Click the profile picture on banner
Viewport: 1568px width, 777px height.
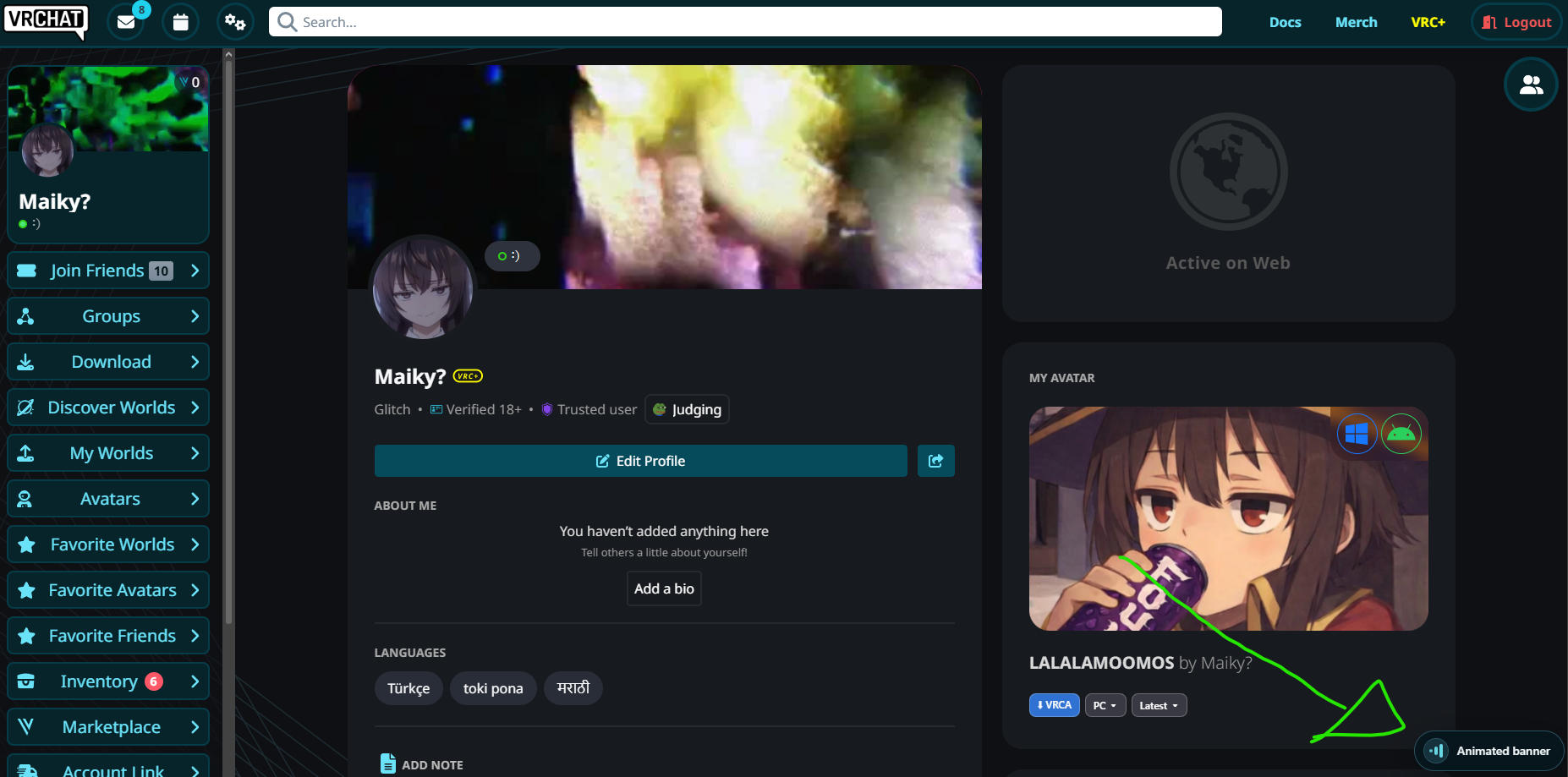(x=423, y=288)
